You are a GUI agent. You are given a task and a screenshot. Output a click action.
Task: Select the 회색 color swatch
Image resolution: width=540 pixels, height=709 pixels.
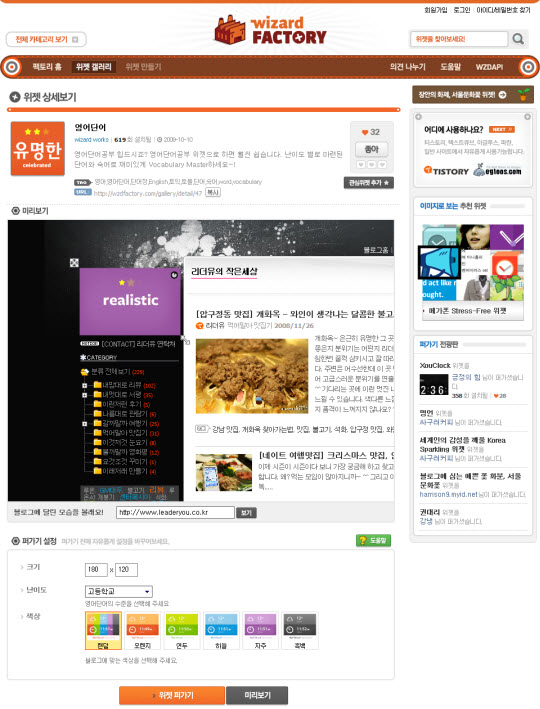pyautogui.click(x=300, y=631)
